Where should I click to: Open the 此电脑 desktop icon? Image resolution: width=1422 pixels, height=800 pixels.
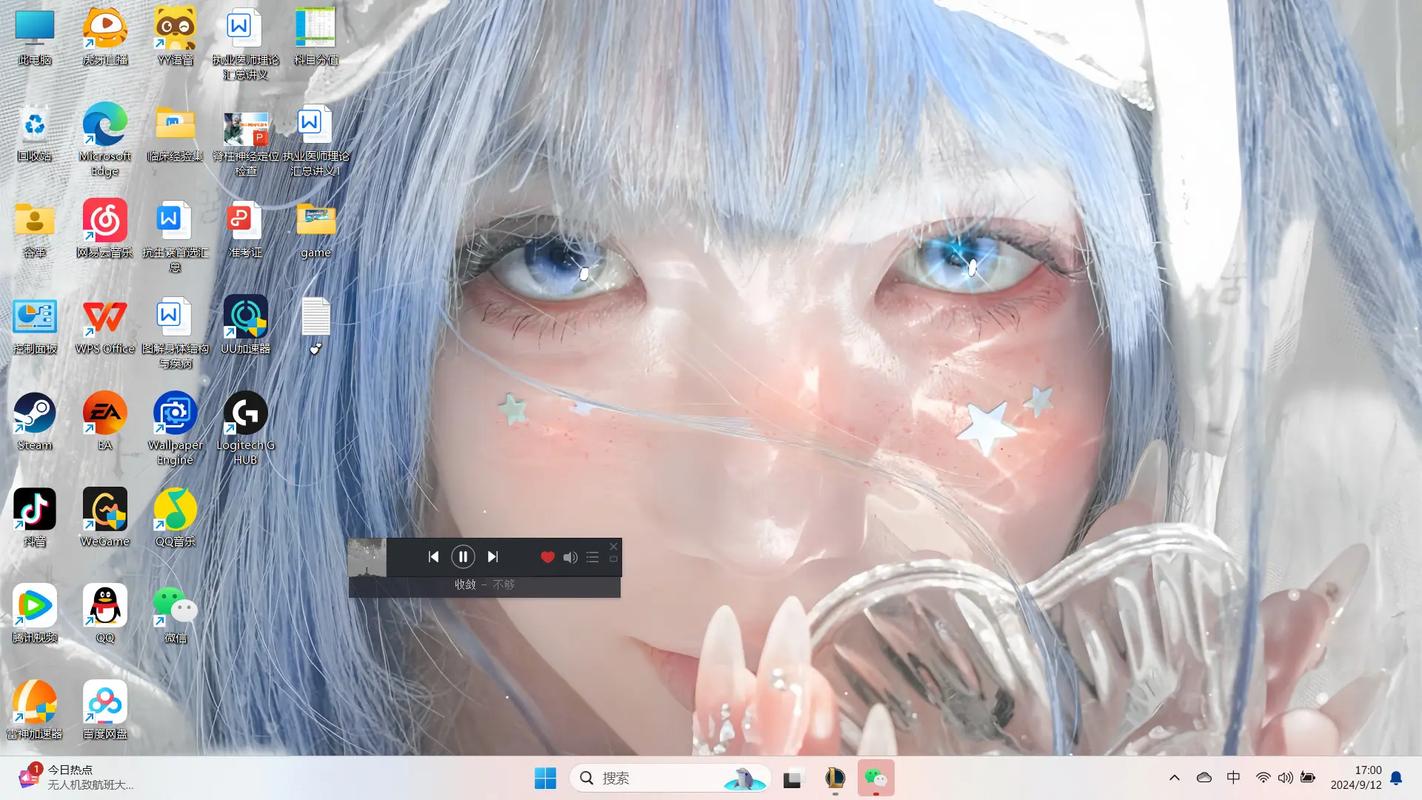pyautogui.click(x=34, y=36)
